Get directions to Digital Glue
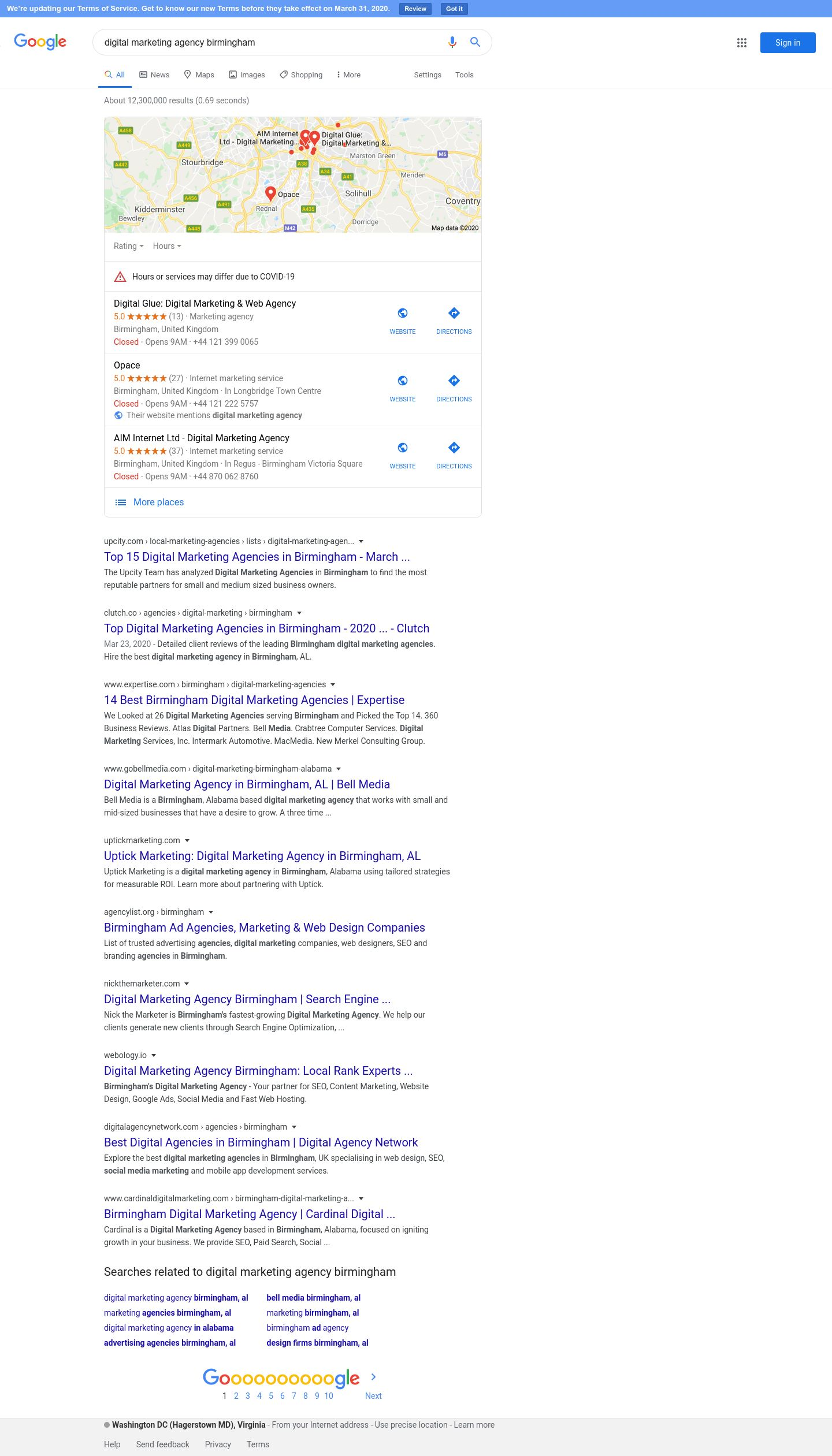Screen dimensions: 832x1456 [x=454, y=313]
